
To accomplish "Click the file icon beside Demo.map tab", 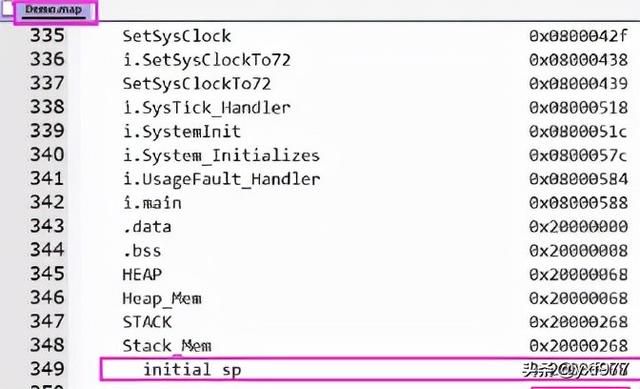I will (7, 10).
